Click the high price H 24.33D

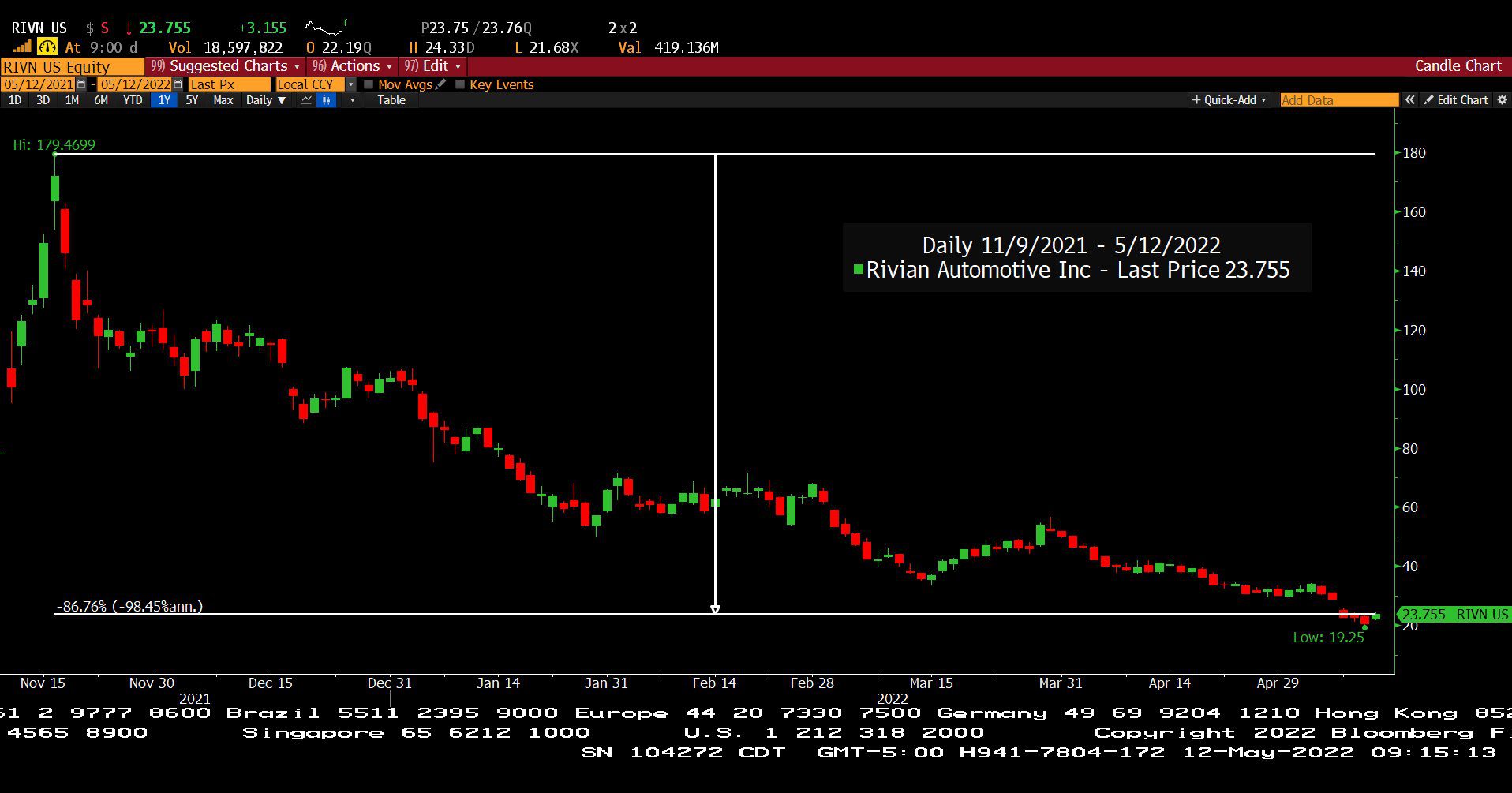click(442, 47)
